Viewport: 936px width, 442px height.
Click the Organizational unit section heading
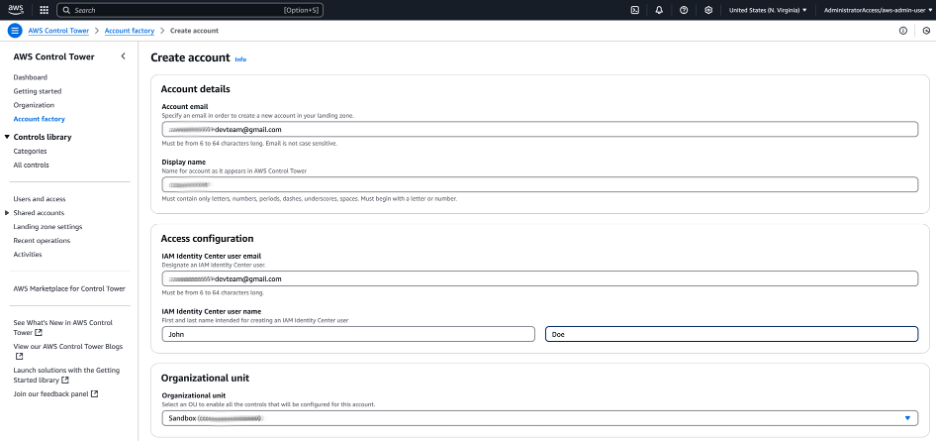coord(205,377)
